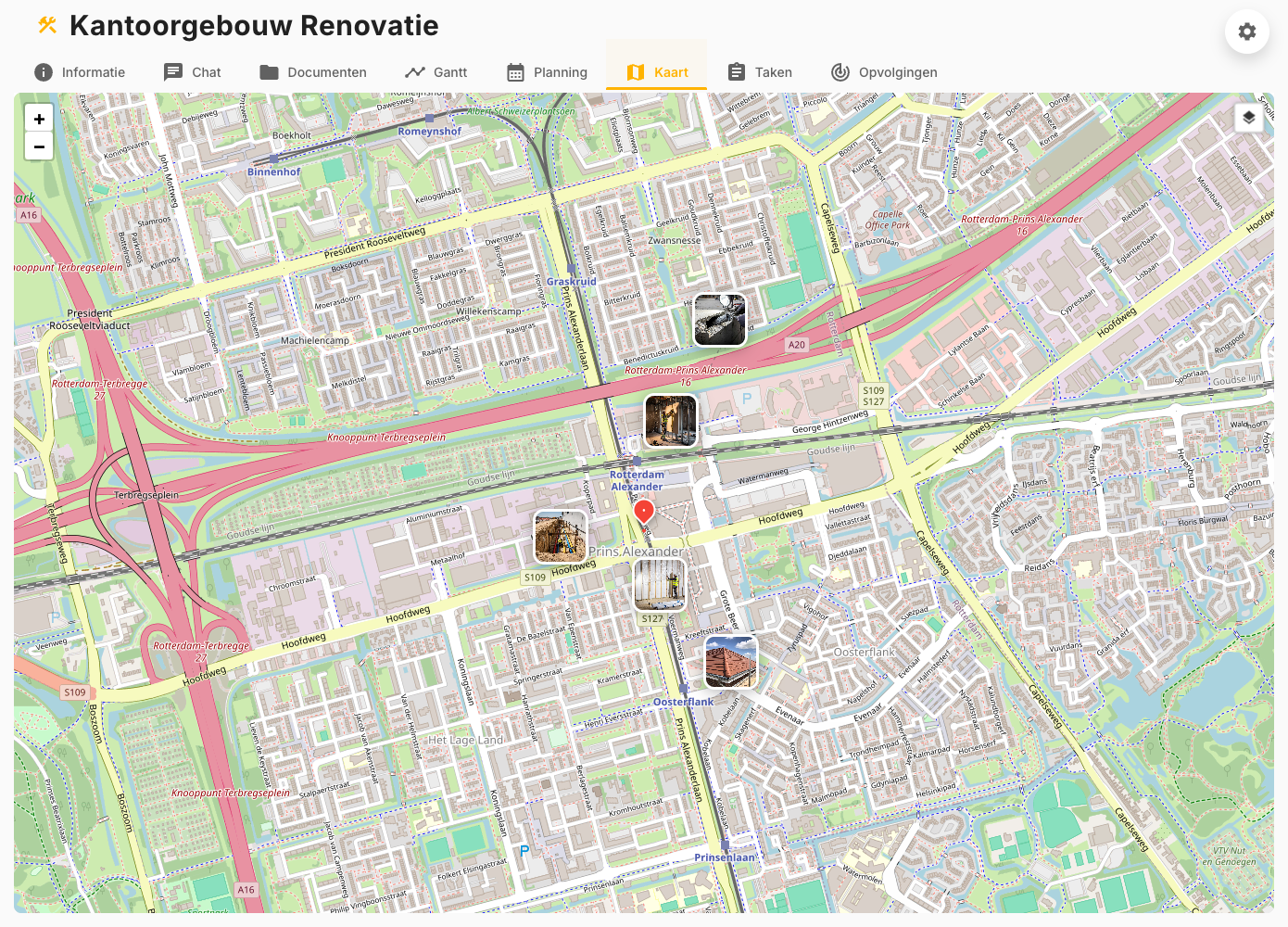This screenshot has height=927, width=1288.
Task: Open the Taken tab
Action: tap(760, 72)
